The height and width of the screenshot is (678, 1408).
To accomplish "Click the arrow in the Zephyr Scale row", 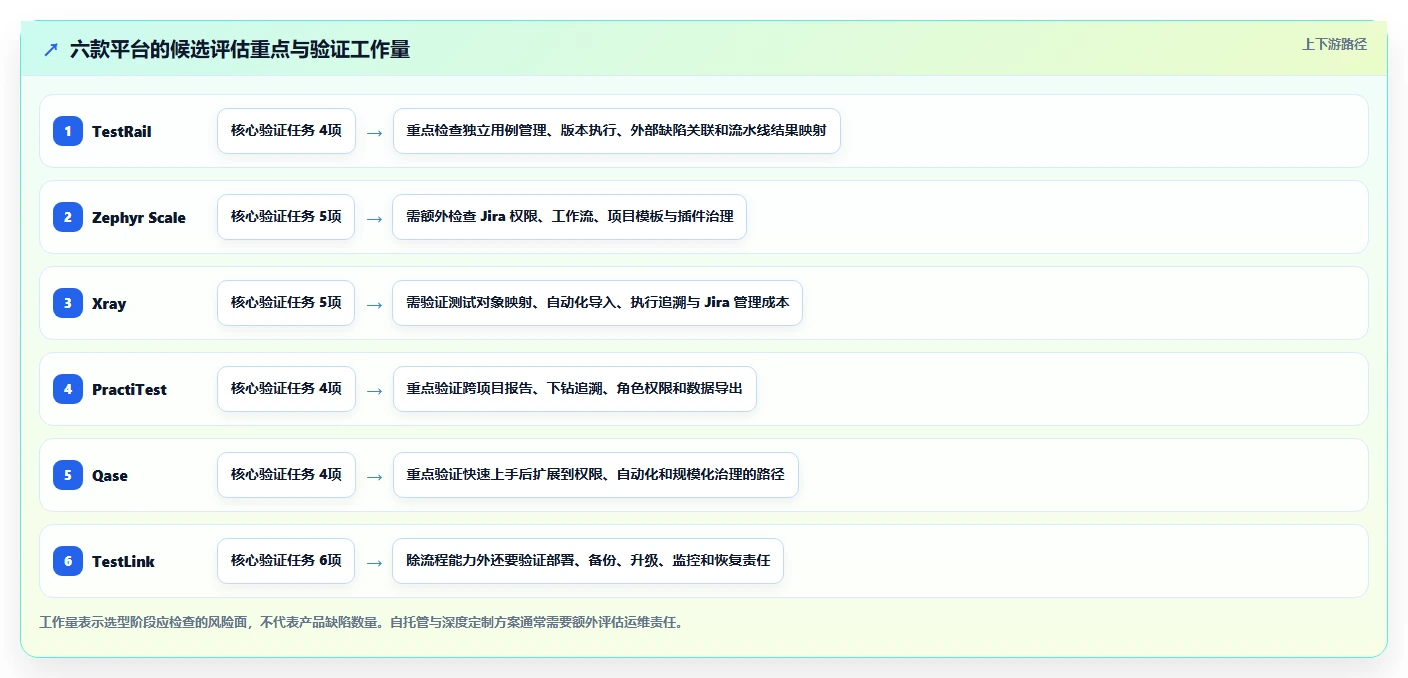I will [x=374, y=218].
